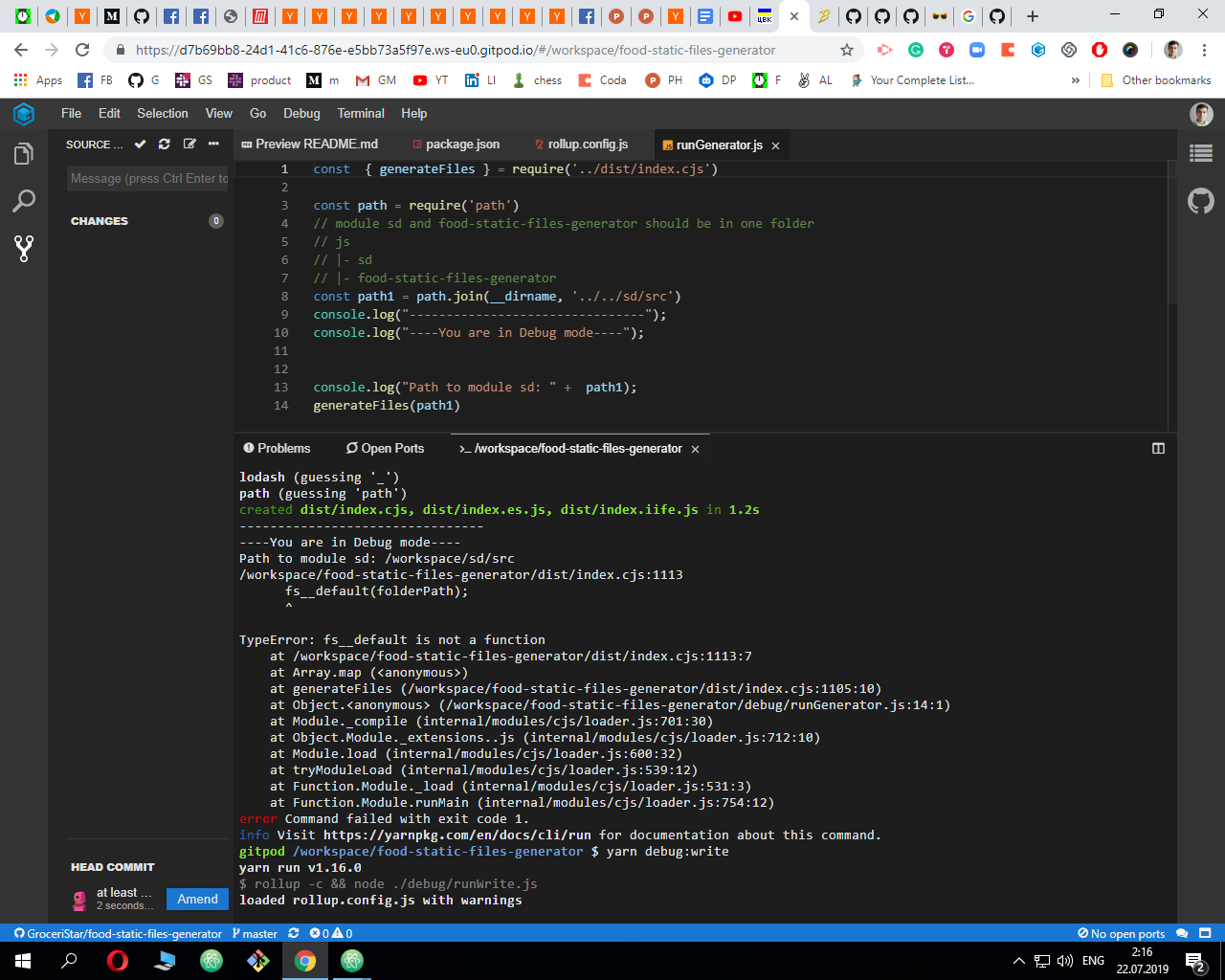Open the GitHub panel in the right sidebar
Viewport: 1225px width, 980px height.
pos(1200,201)
